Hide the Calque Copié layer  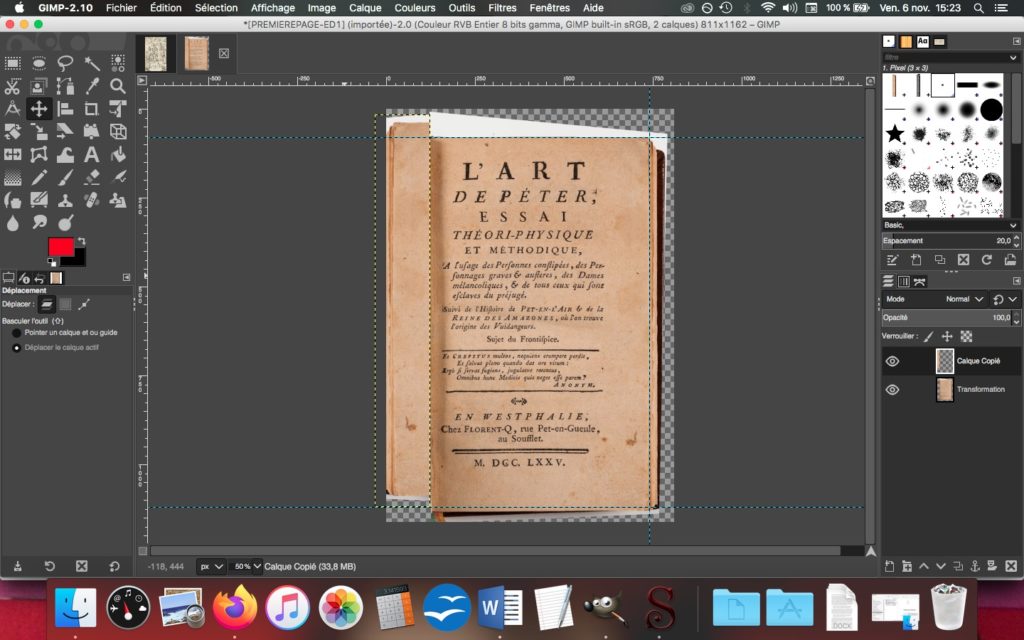click(x=892, y=361)
